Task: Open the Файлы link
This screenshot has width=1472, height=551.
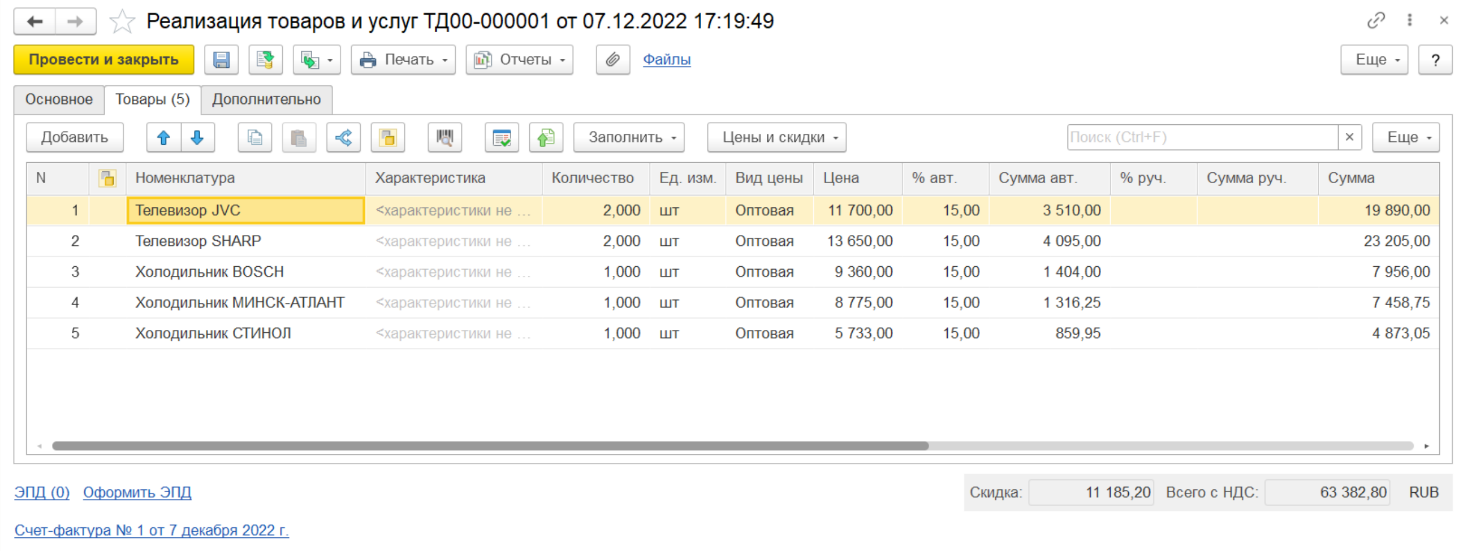Action: [x=666, y=60]
